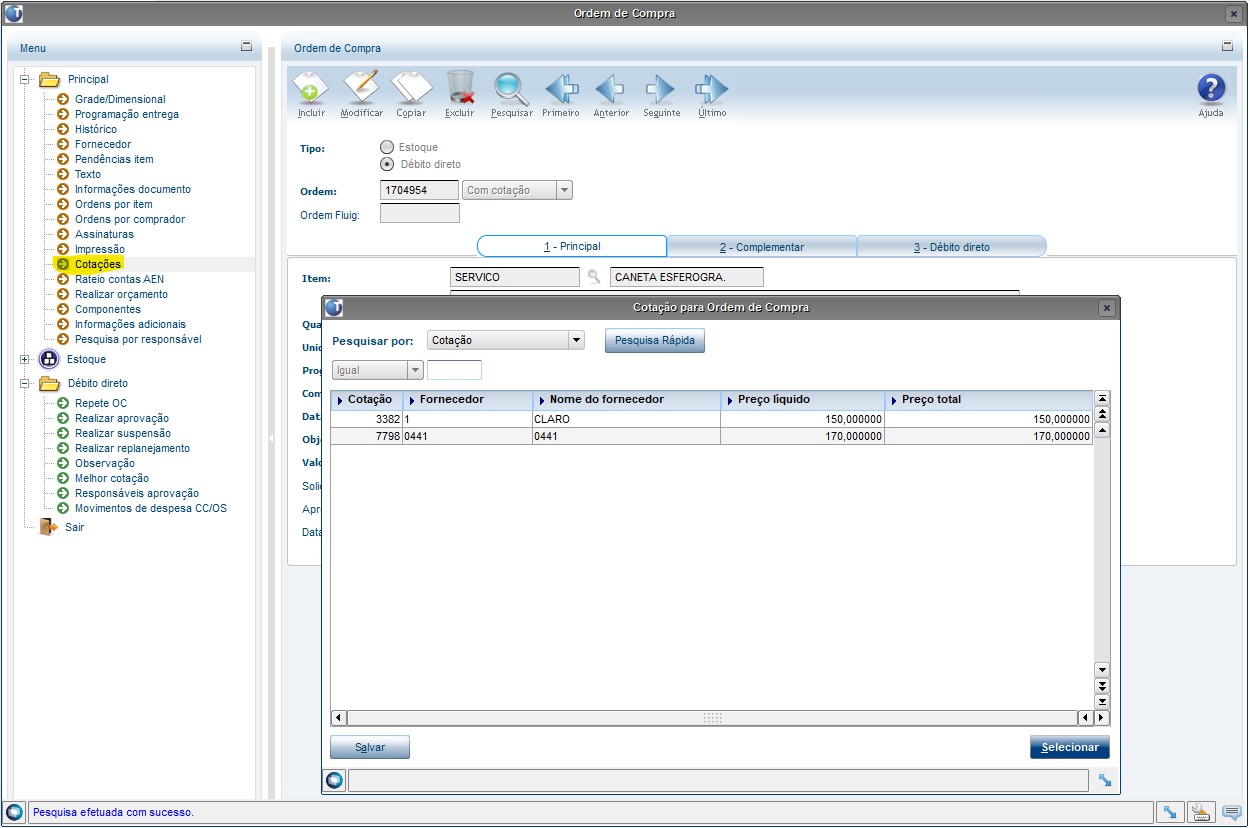This screenshot has height=828, width=1250.
Task: Open the Pesquisar por Cotação dropdown
Action: tap(575, 340)
